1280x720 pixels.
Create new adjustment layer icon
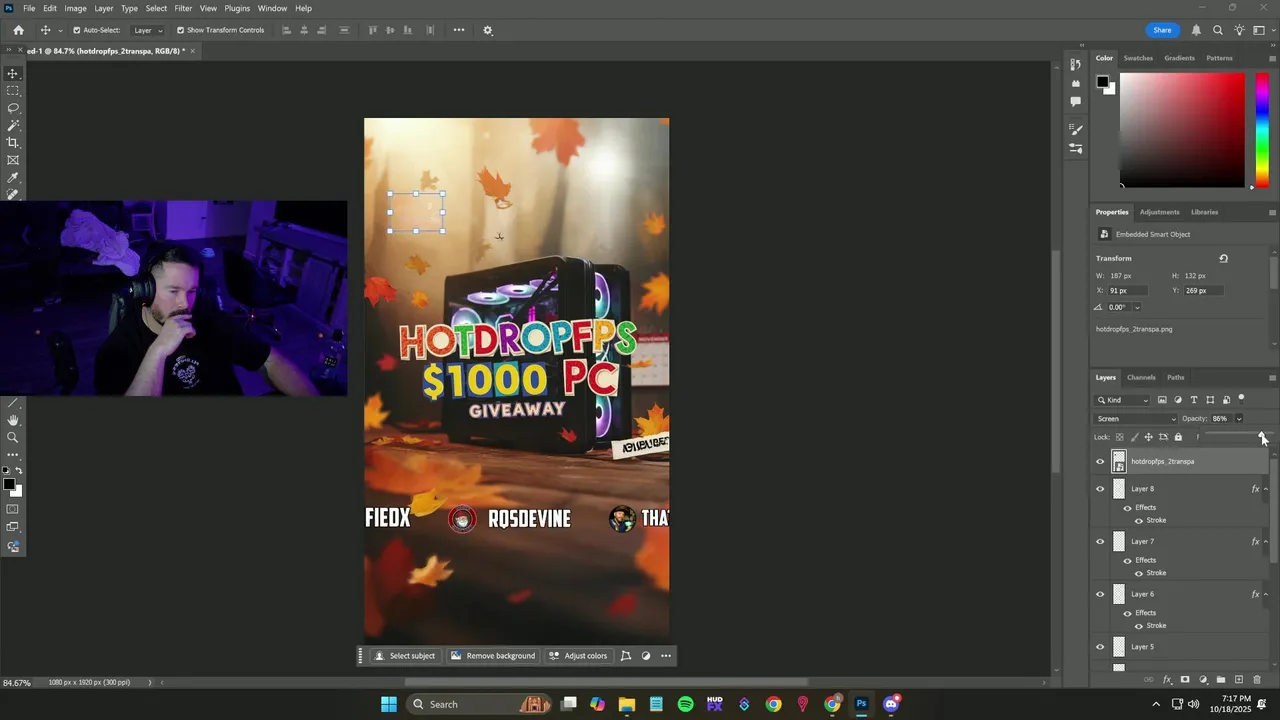[1203, 680]
